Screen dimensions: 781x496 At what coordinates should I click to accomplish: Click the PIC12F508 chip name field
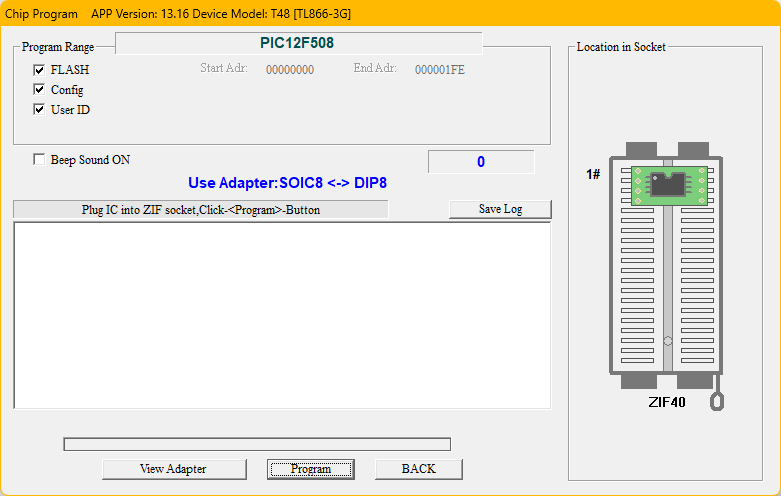[298, 43]
